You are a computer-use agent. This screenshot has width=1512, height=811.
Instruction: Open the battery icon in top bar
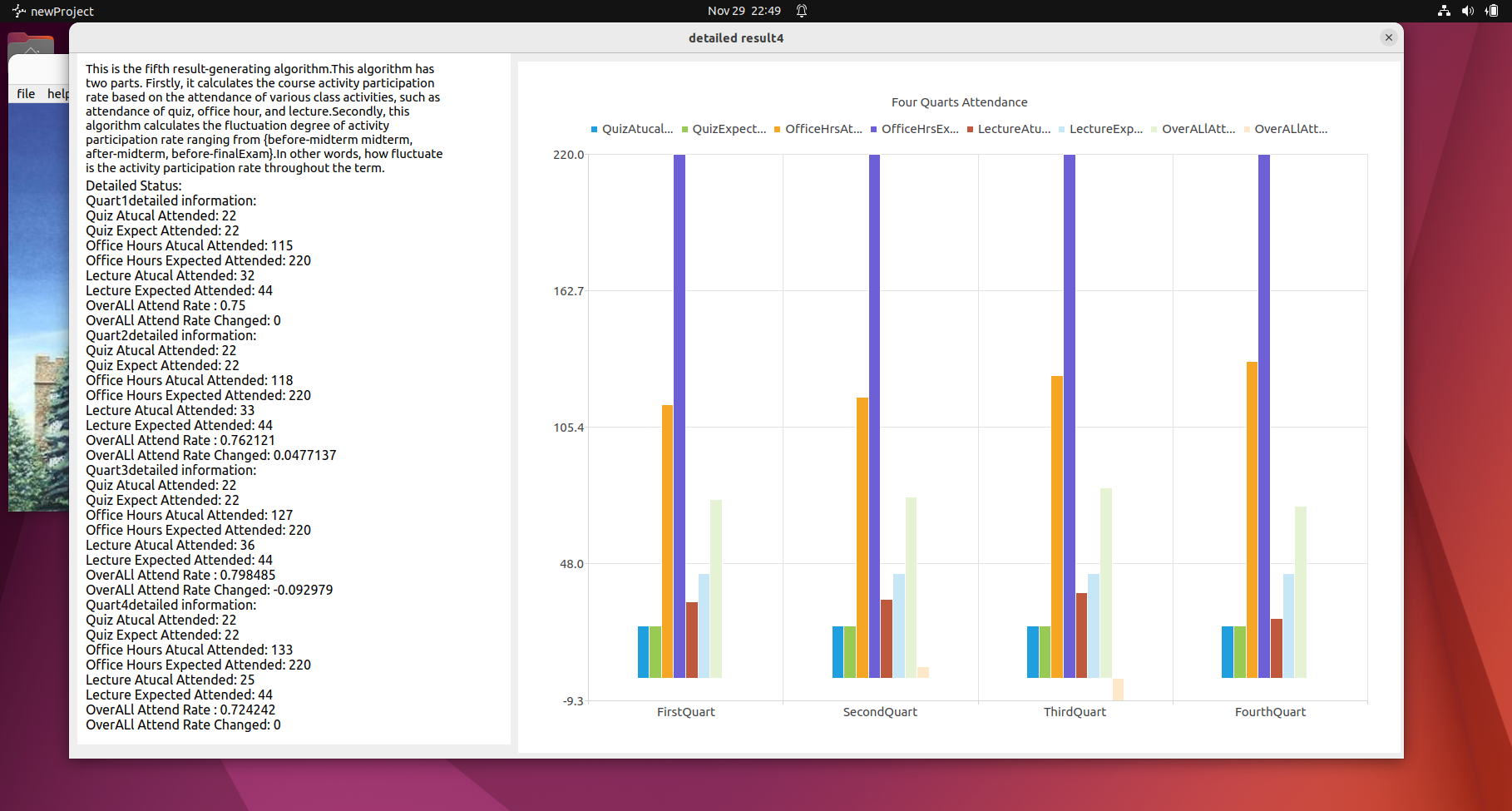[1492, 11]
